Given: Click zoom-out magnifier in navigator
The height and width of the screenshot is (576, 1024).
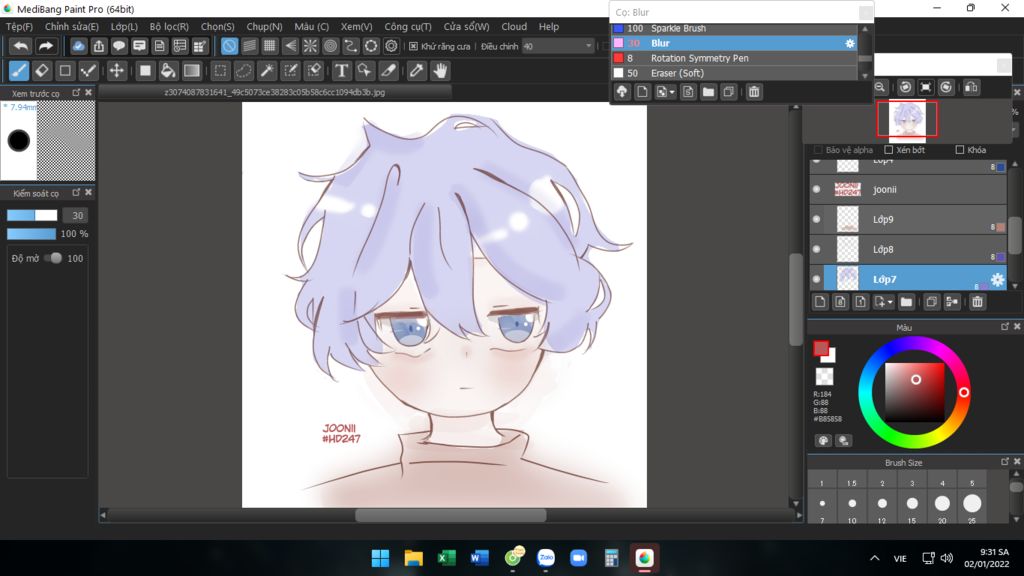Looking at the screenshot, I should click(880, 87).
